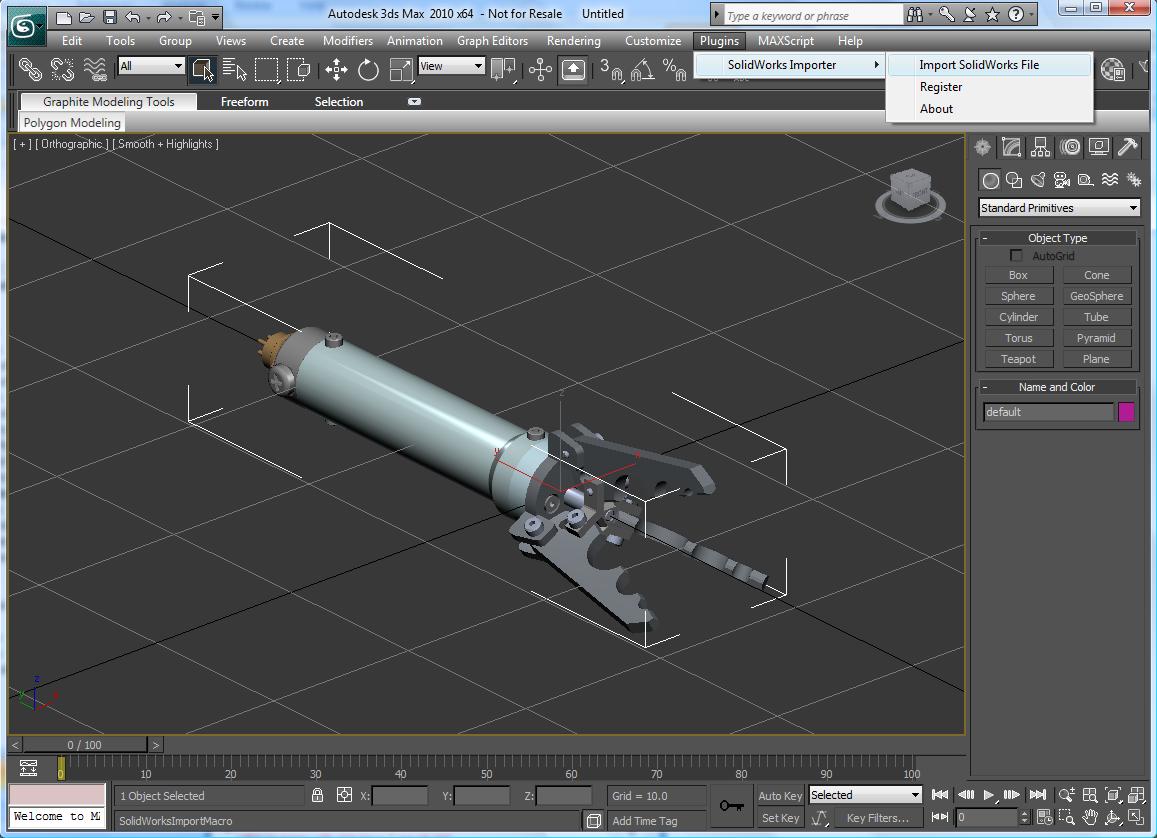The image size is (1157, 838).
Task: Open the Key Filters... dialog button
Action: tap(877, 818)
